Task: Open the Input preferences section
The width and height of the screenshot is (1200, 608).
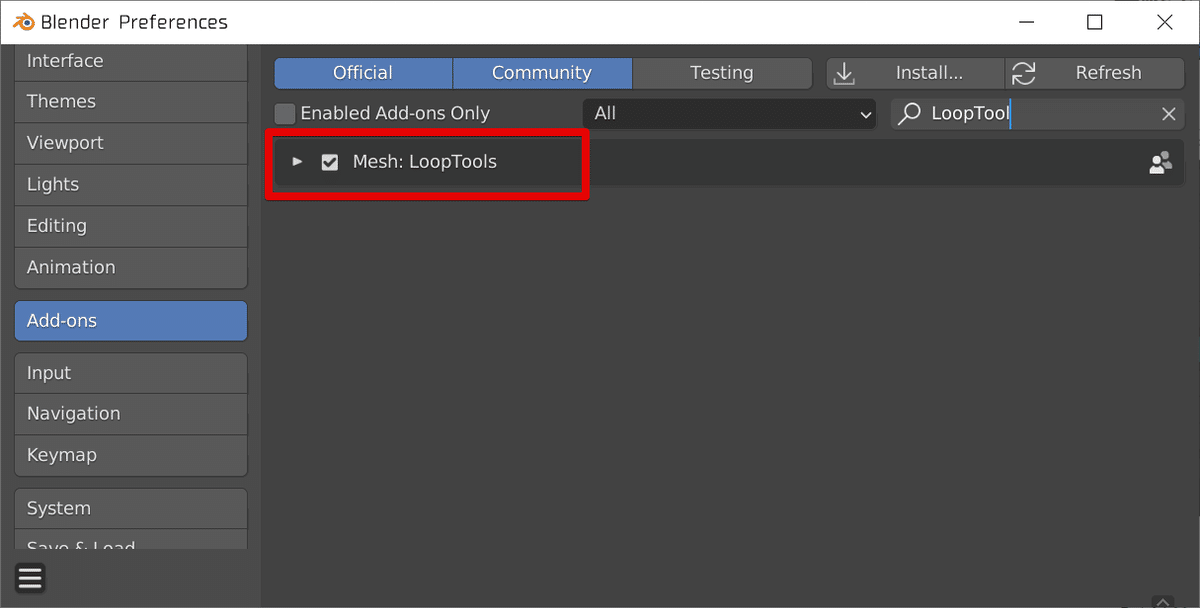Action: click(x=131, y=373)
